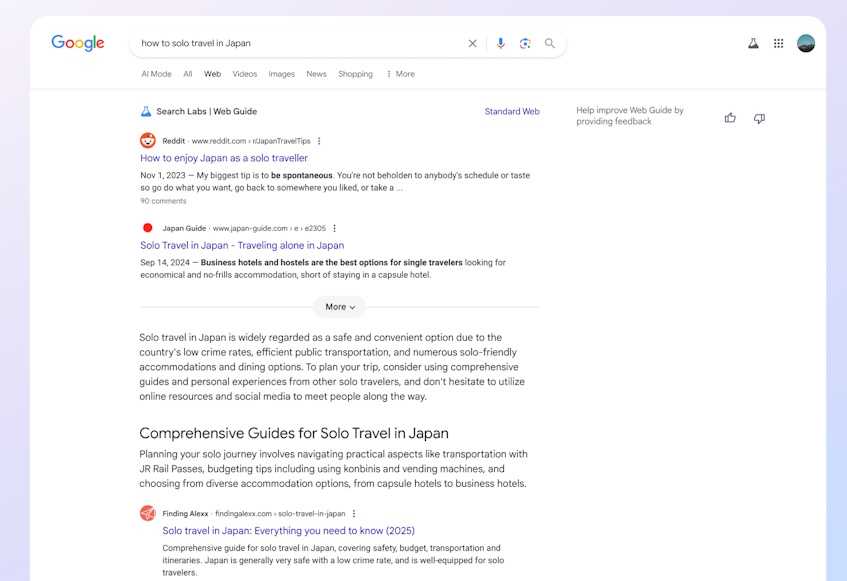This screenshot has width=847, height=581.
Task: Click the thumbs down feedback icon
Action: click(x=759, y=118)
